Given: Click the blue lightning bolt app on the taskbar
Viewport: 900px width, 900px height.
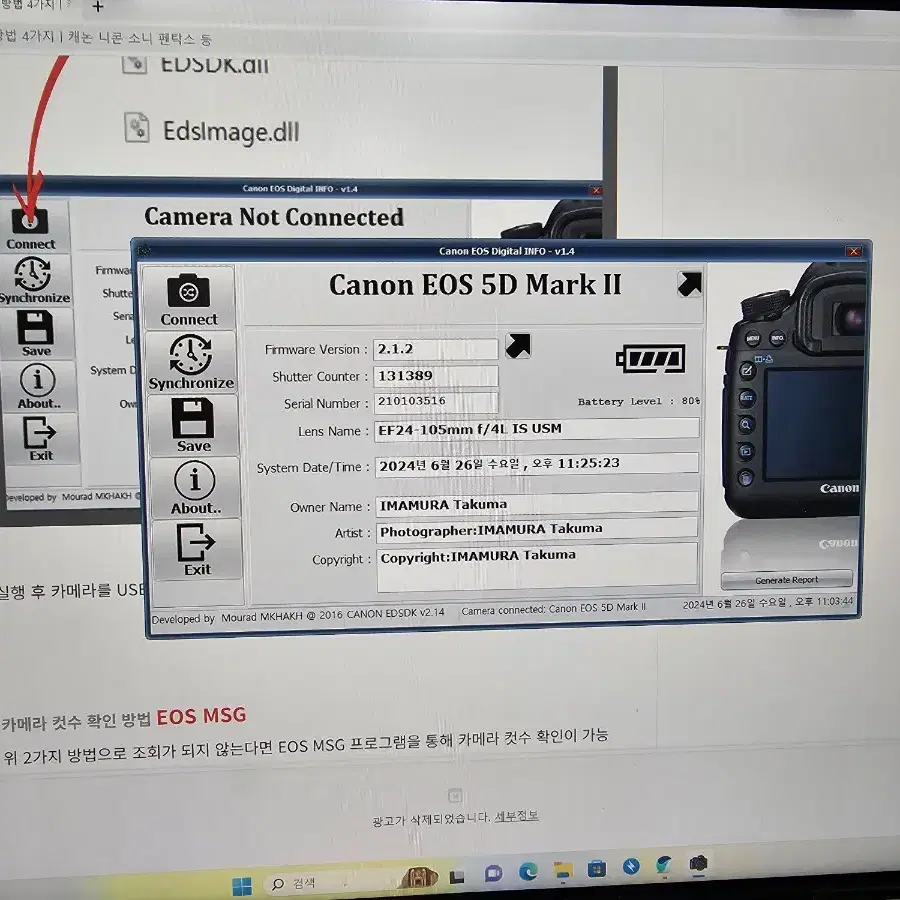Looking at the screenshot, I should point(631,866).
